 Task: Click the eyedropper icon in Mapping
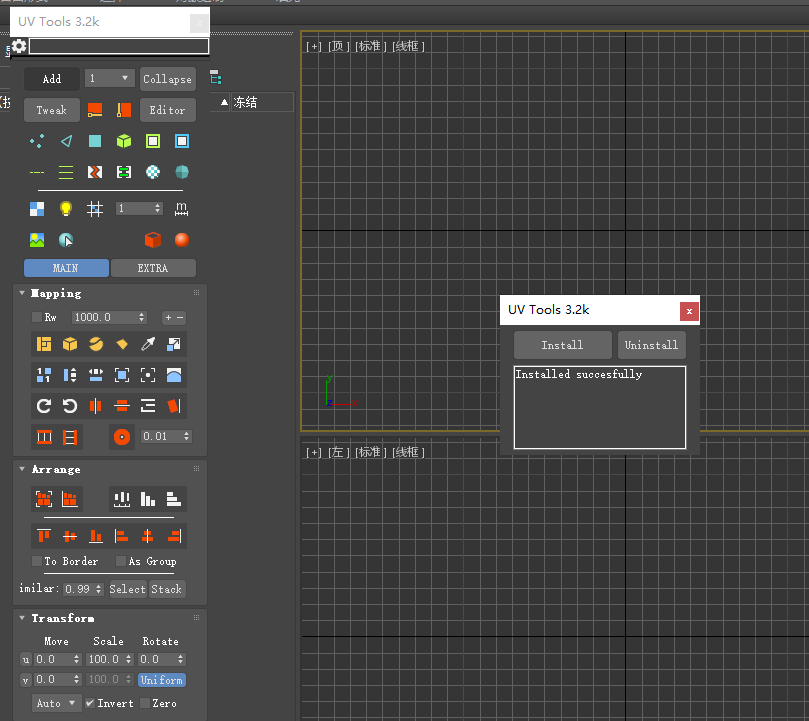tap(148, 344)
